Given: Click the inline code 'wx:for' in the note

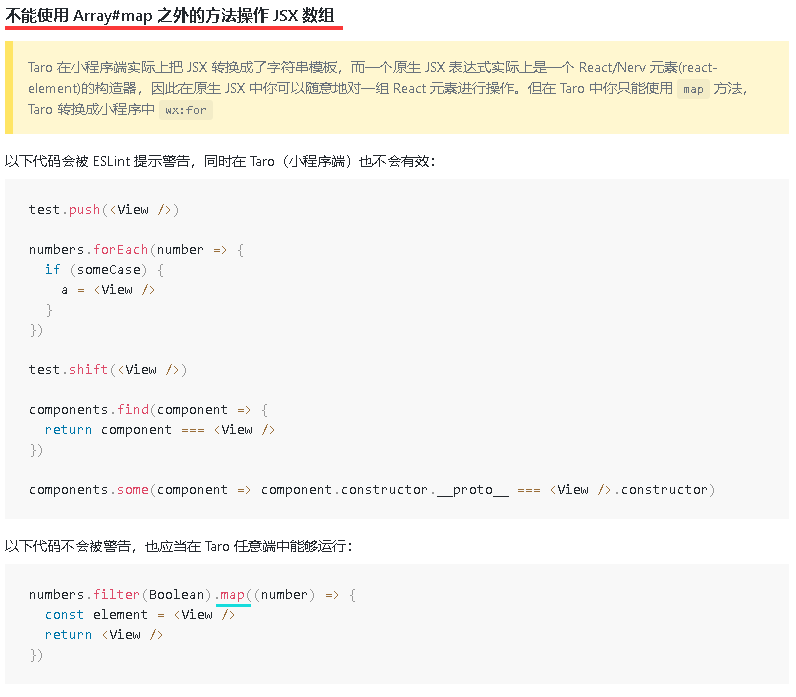Looking at the screenshot, I should pos(186,110).
